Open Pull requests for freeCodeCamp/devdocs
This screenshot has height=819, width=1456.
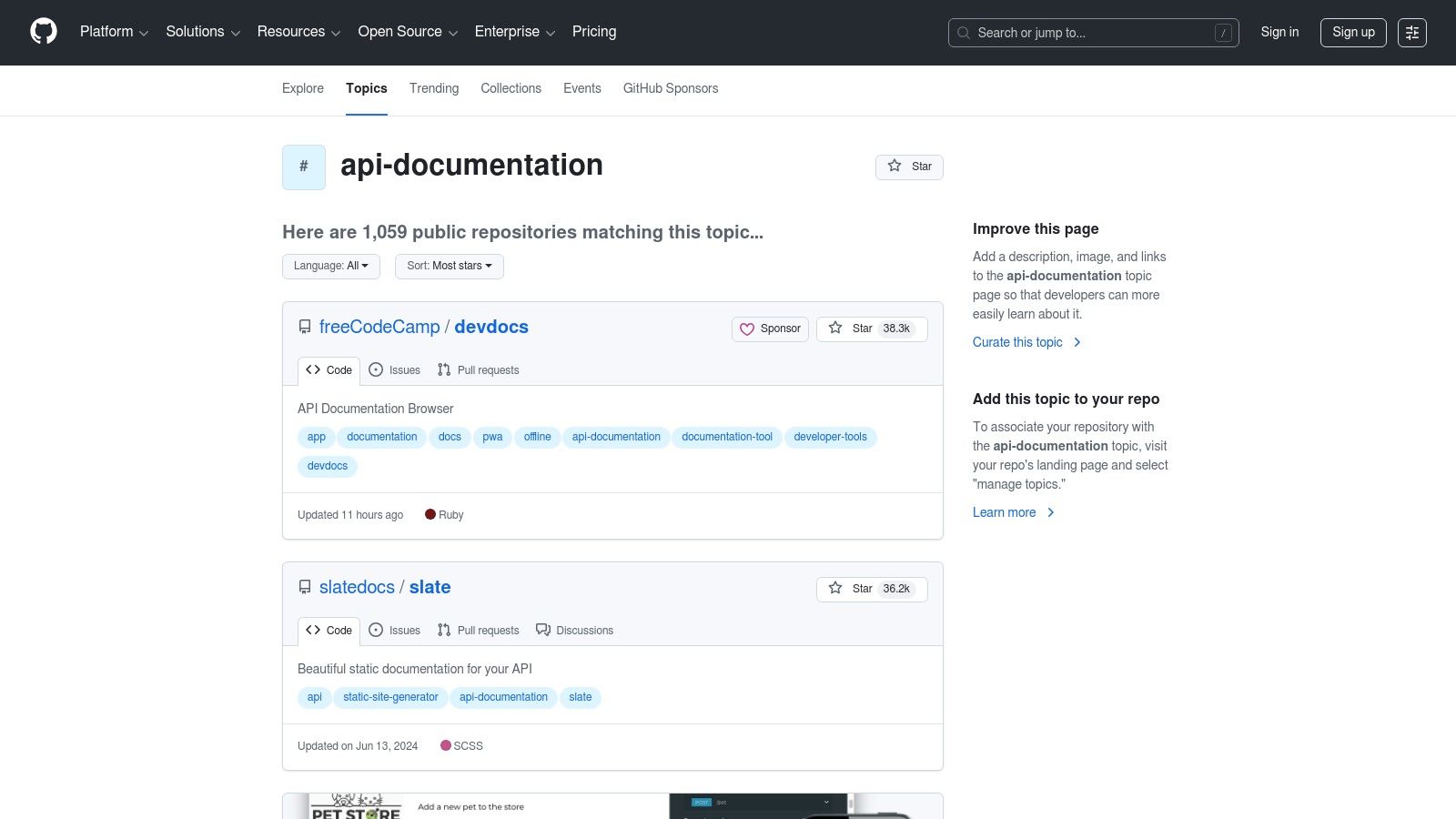(x=478, y=370)
